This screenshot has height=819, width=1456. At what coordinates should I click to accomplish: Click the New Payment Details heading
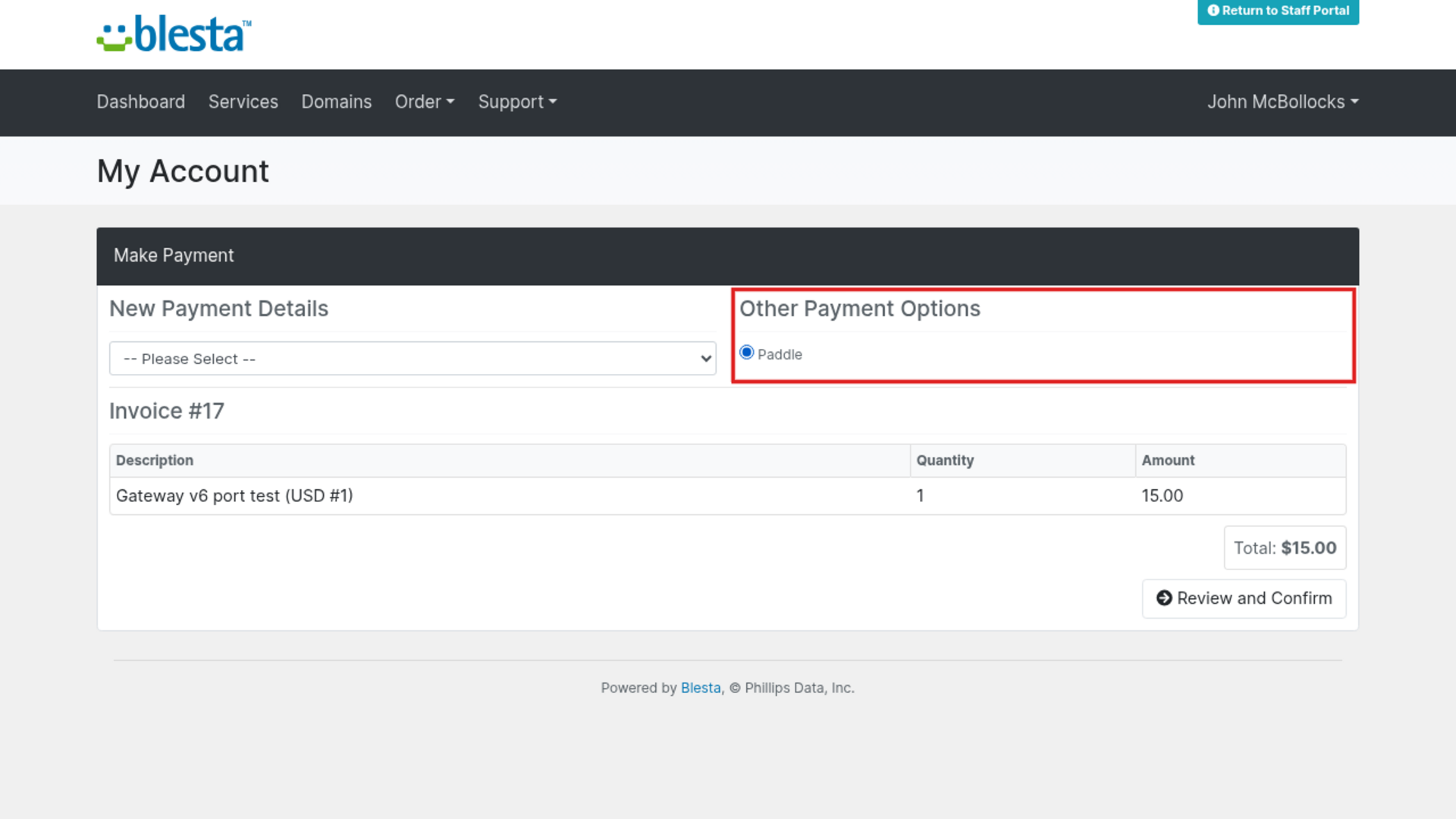(x=218, y=309)
